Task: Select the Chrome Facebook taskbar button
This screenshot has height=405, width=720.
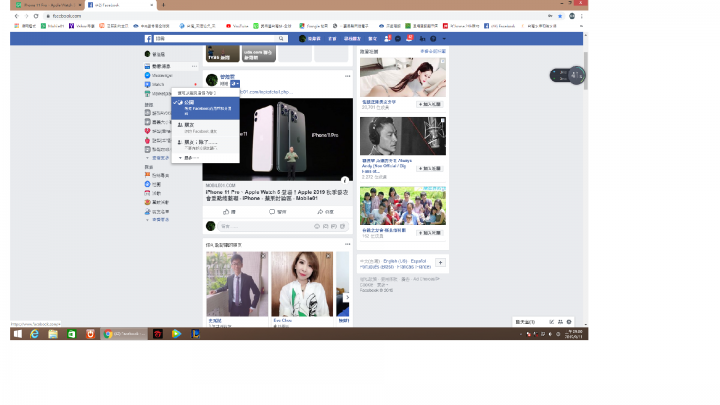Action: (124, 334)
